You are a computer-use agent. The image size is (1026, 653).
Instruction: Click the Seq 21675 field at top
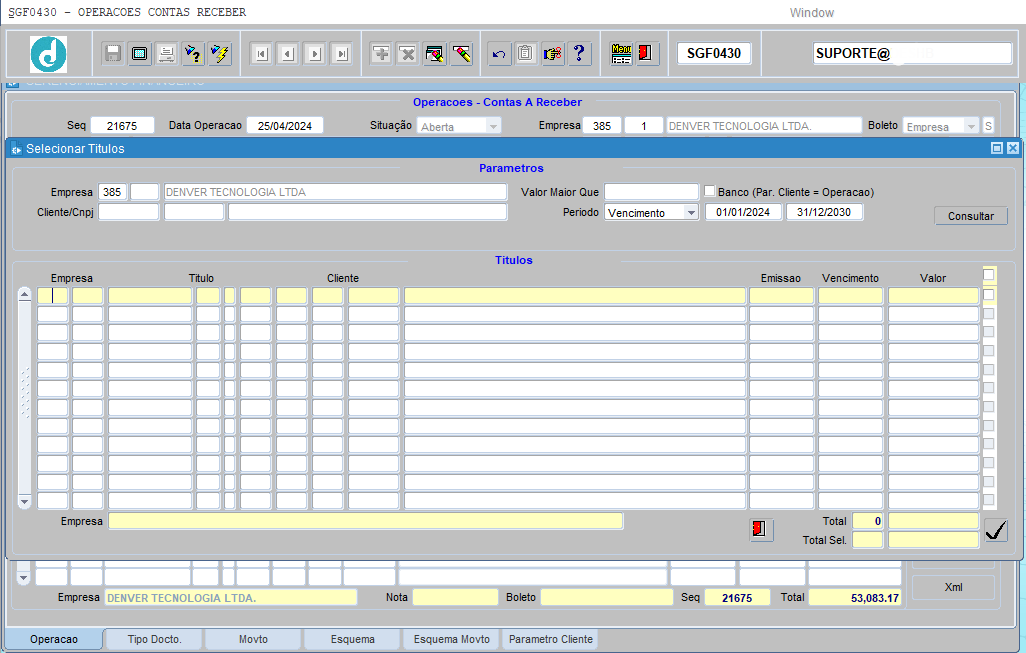point(122,126)
